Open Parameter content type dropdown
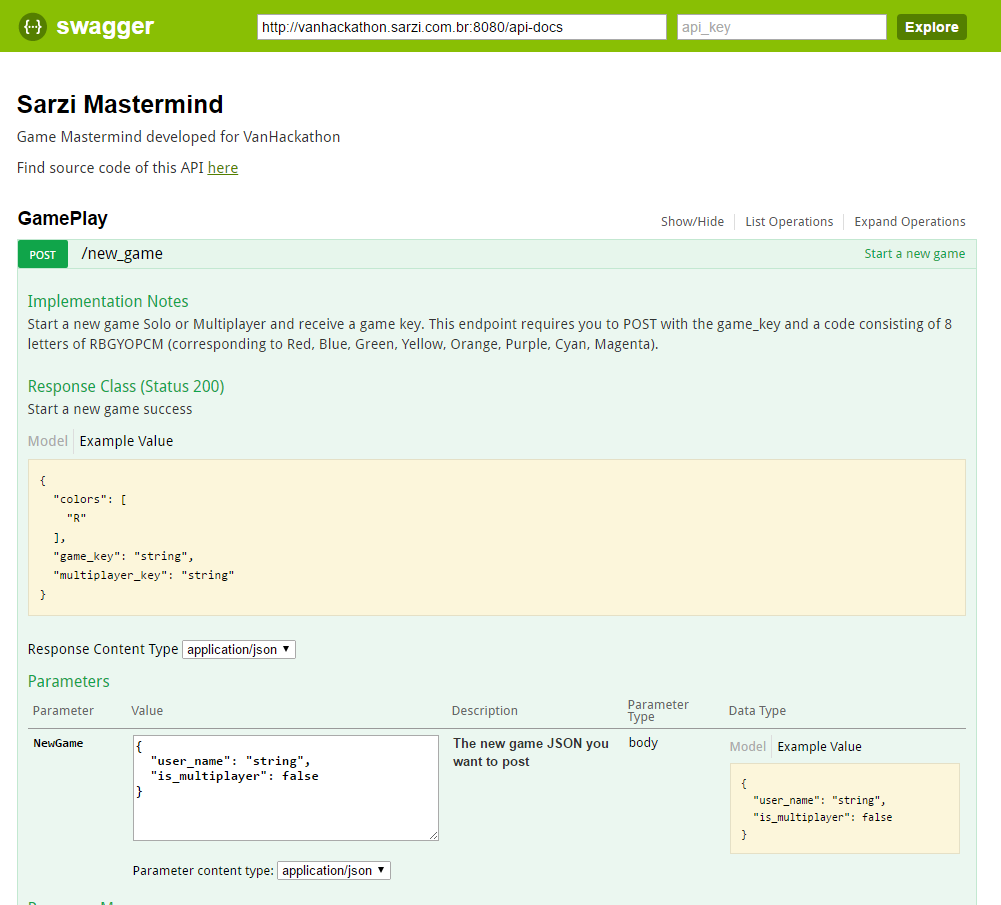Viewport: 1001px width, 905px height. tap(333, 871)
